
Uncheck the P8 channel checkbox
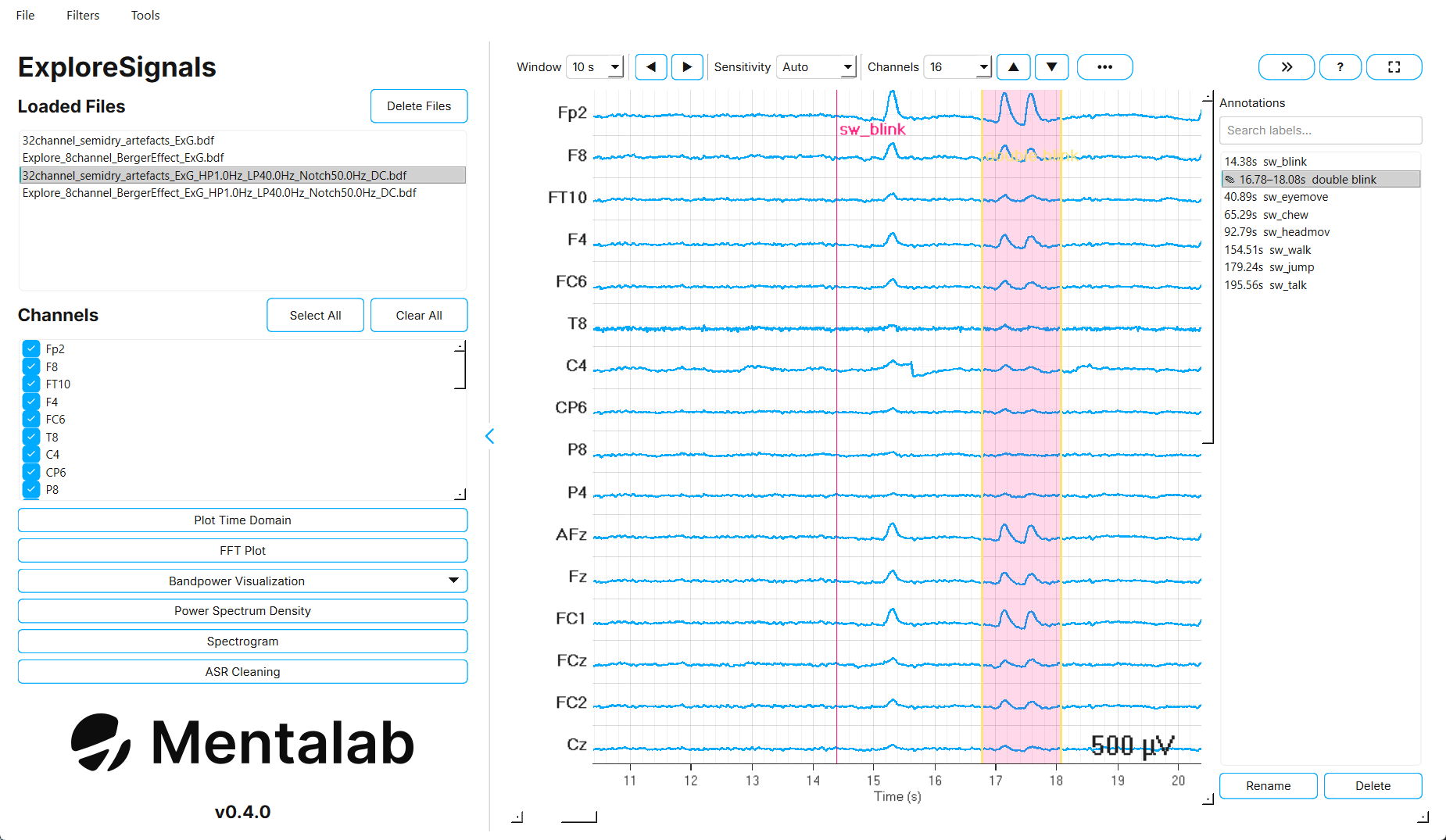[x=31, y=489]
